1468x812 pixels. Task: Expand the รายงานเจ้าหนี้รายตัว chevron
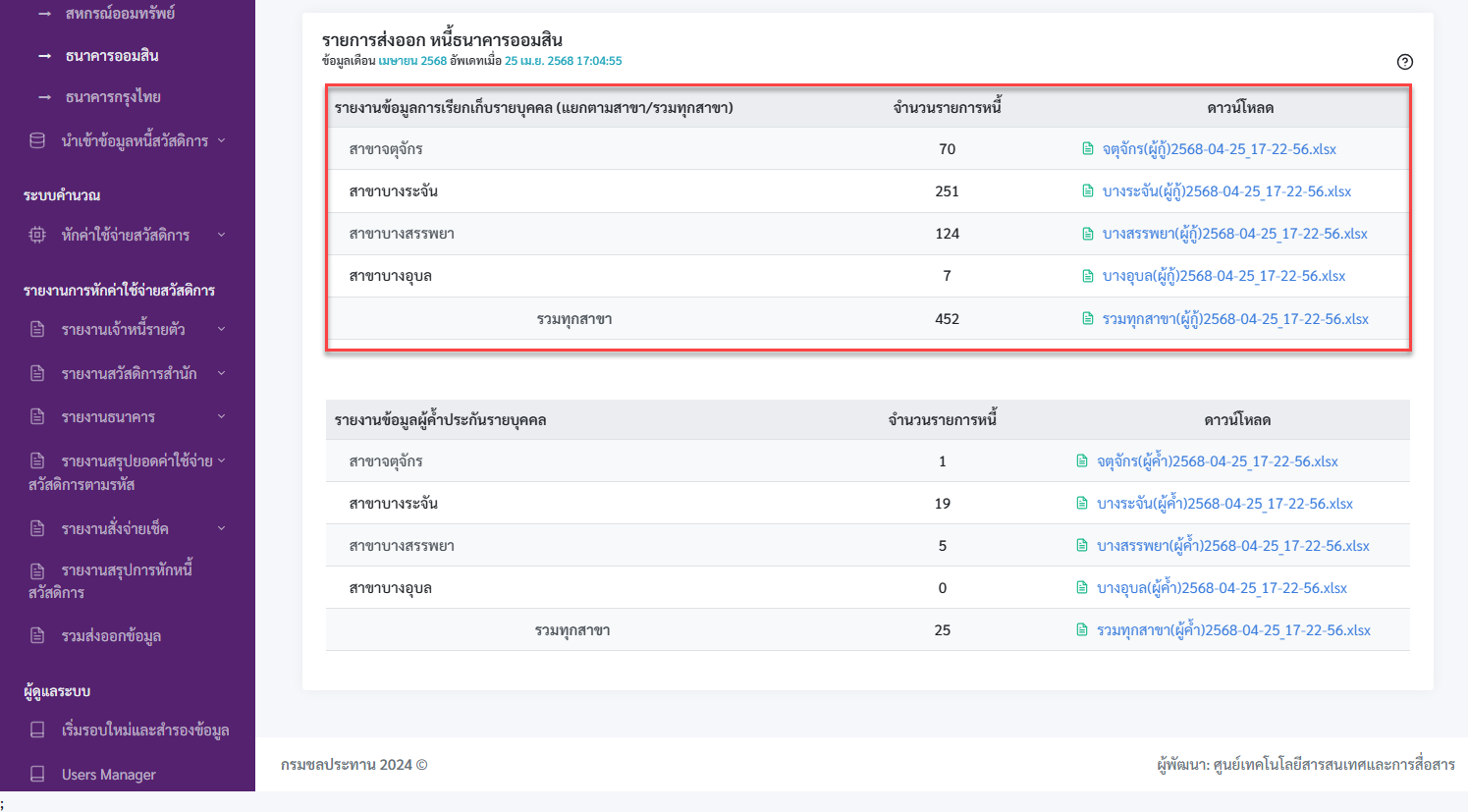click(221, 329)
